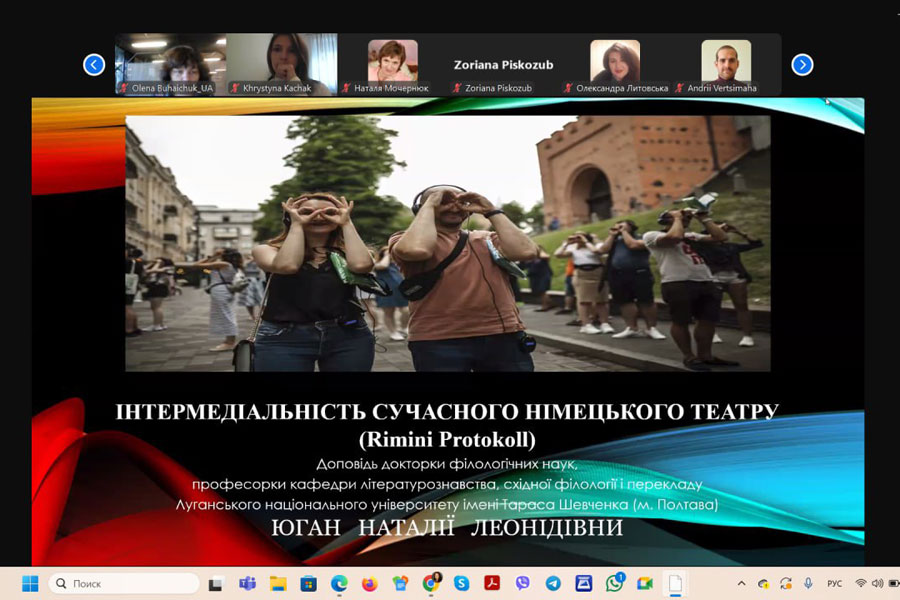Switch input language via РУС indicator
The width and height of the screenshot is (900, 600).
click(x=835, y=584)
